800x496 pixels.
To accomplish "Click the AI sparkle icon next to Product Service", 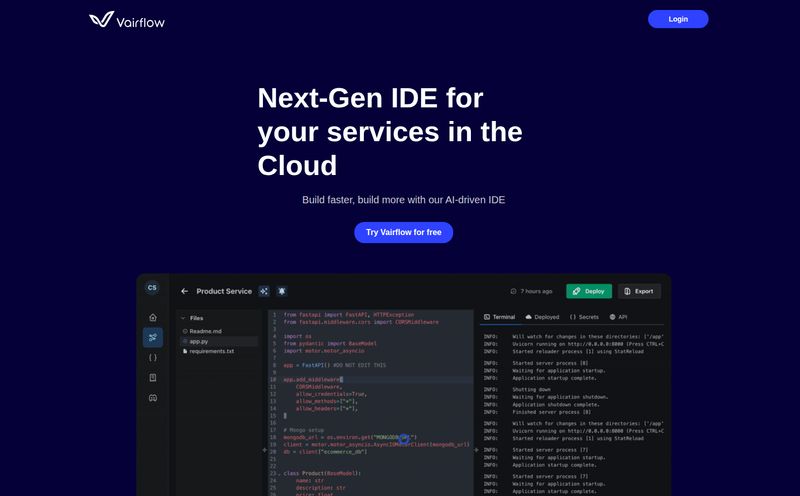I will [264, 291].
